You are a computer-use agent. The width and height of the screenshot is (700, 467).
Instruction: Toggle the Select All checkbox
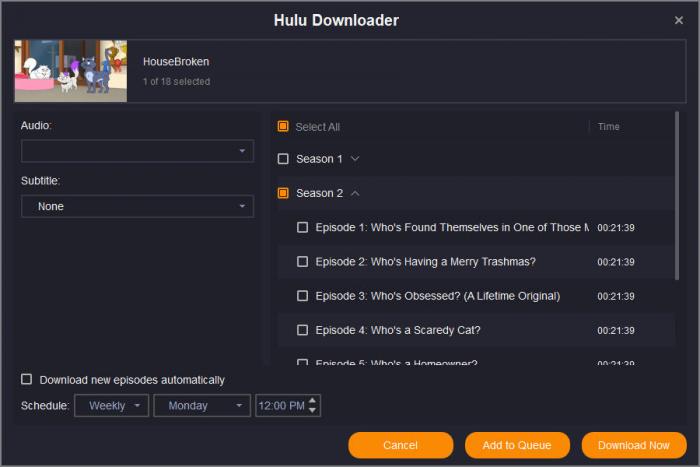283,126
